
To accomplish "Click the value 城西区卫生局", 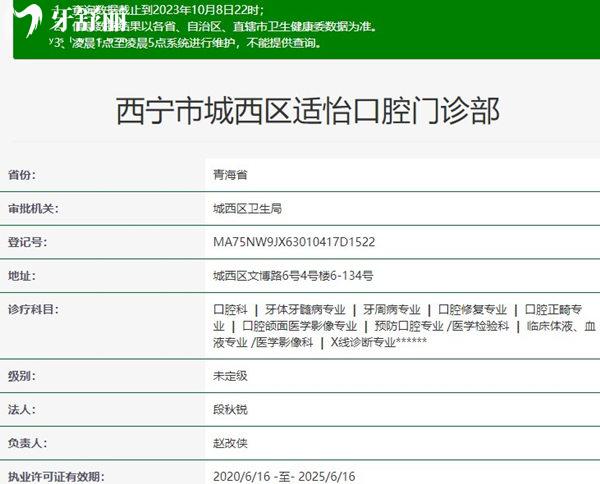I will coord(248,209).
